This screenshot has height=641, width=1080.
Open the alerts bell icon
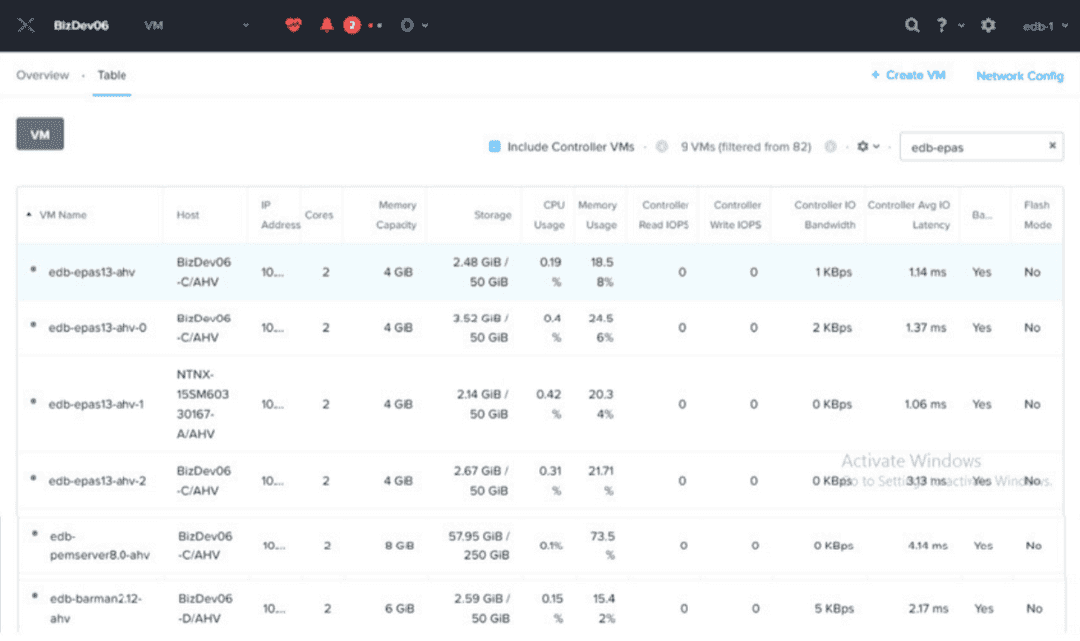pos(326,25)
